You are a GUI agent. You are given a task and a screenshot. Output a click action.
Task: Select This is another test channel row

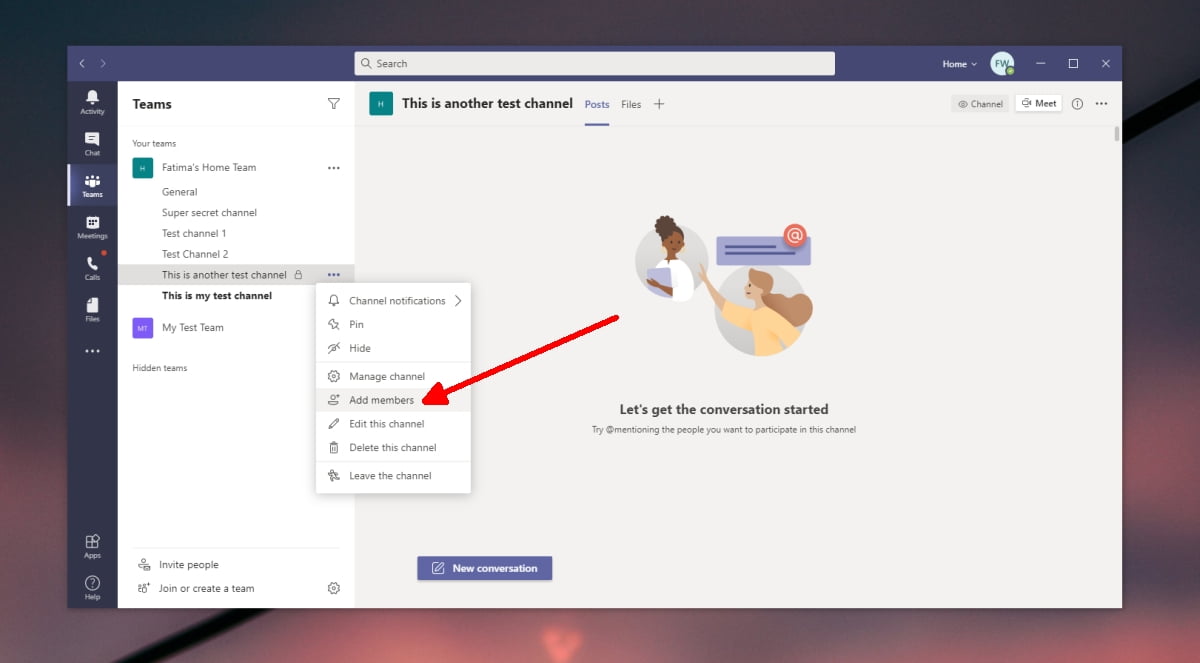pos(236,275)
